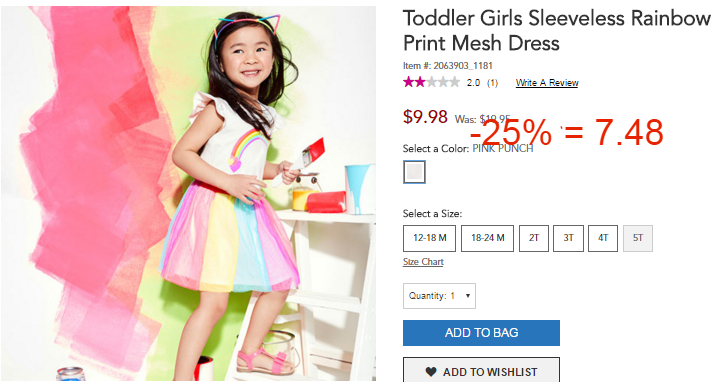Open the Quantity: 1 selector
The height and width of the screenshot is (382, 726).
[x=439, y=296]
